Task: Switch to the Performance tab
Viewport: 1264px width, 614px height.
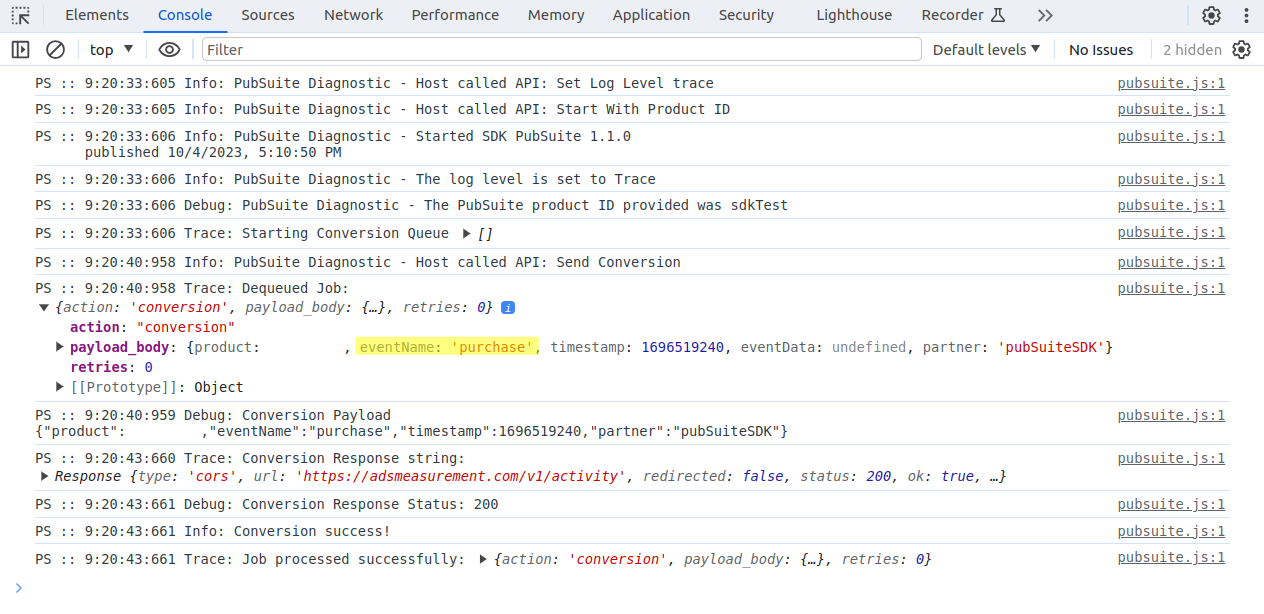Action: (455, 15)
